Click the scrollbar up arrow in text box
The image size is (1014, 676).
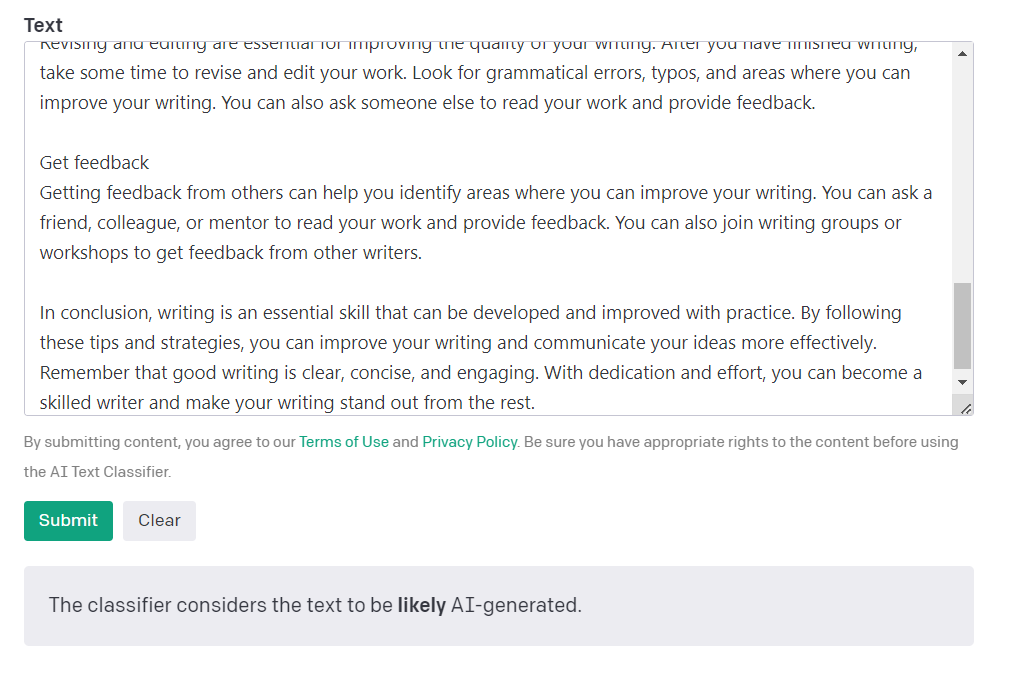click(x=962, y=53)
